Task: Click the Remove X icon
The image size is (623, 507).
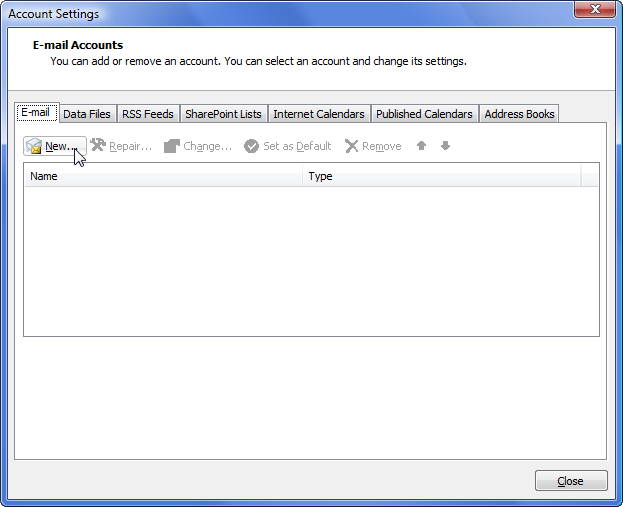Action: pos(351,146)
